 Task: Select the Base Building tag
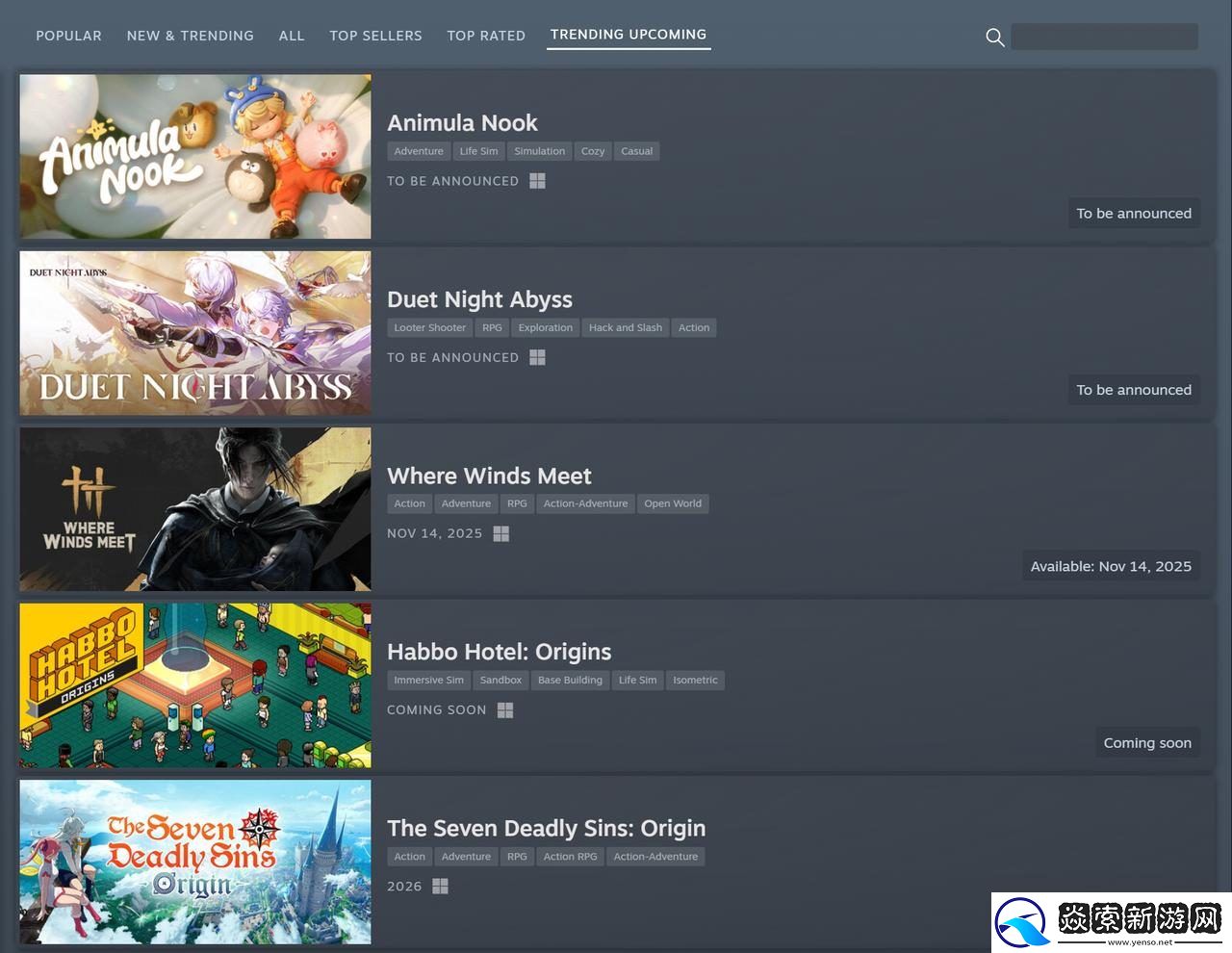570,680
